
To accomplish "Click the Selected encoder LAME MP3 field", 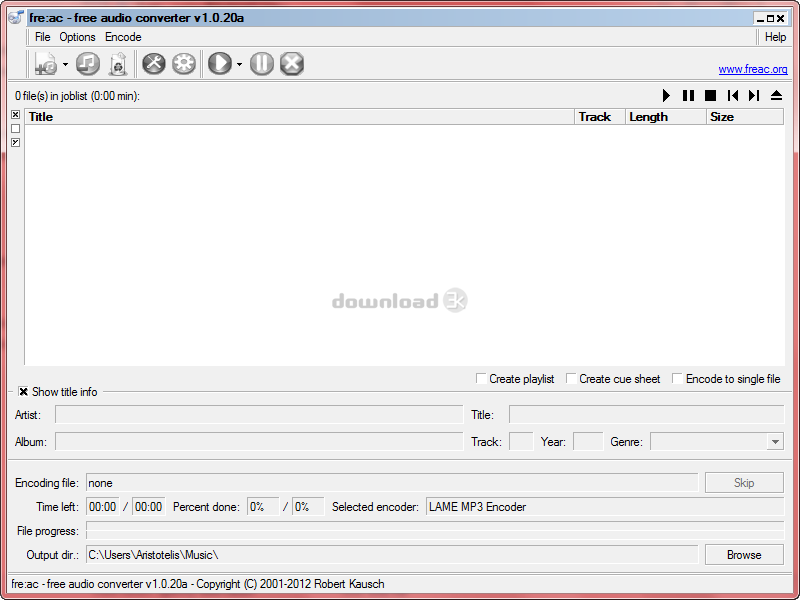I will [605, 507].
